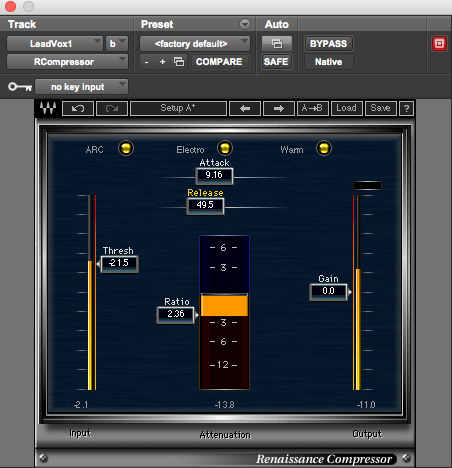Click the Attack label
452x468 pixels.
(x=214, y=163)
